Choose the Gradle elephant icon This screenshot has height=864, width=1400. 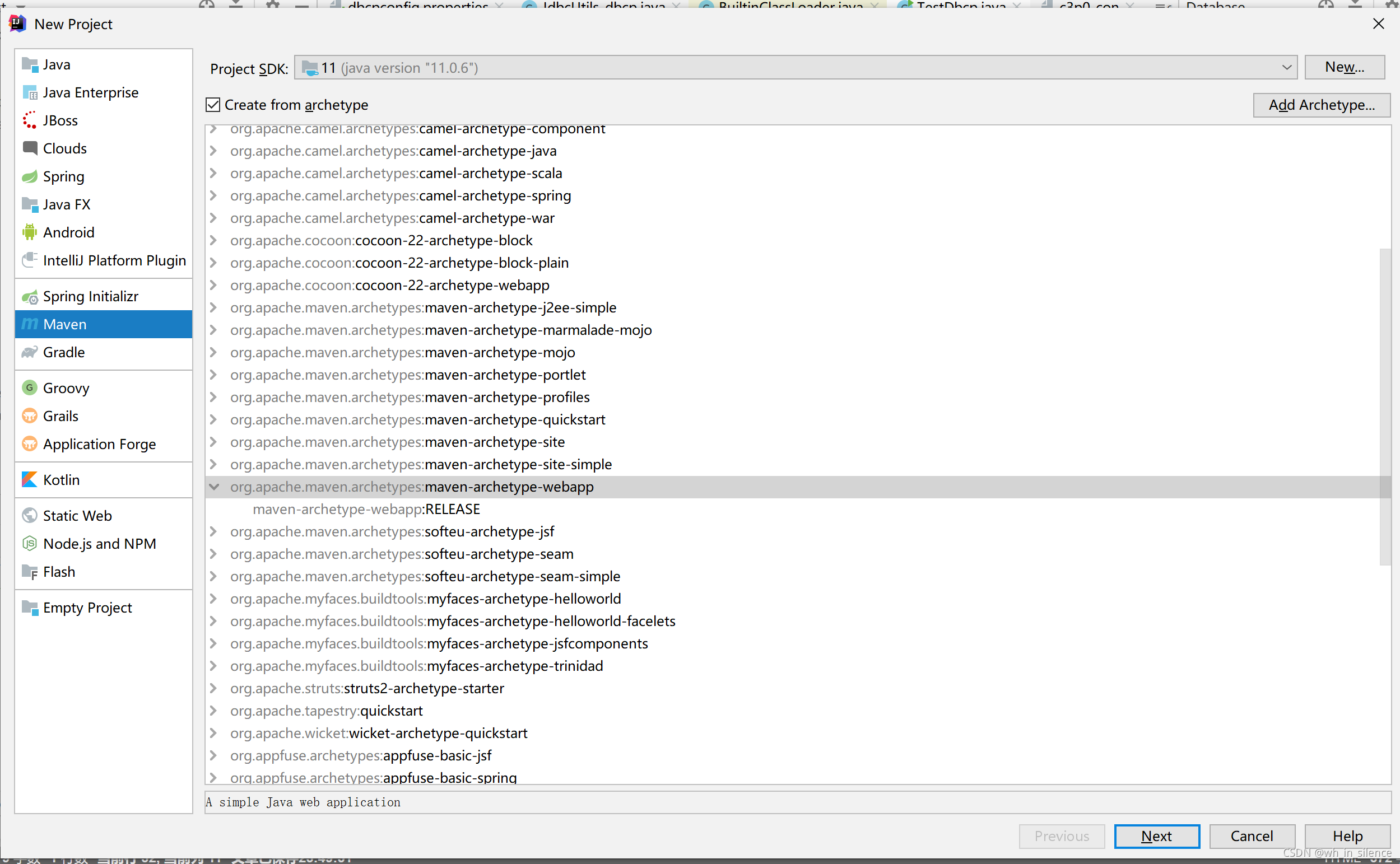29,352
